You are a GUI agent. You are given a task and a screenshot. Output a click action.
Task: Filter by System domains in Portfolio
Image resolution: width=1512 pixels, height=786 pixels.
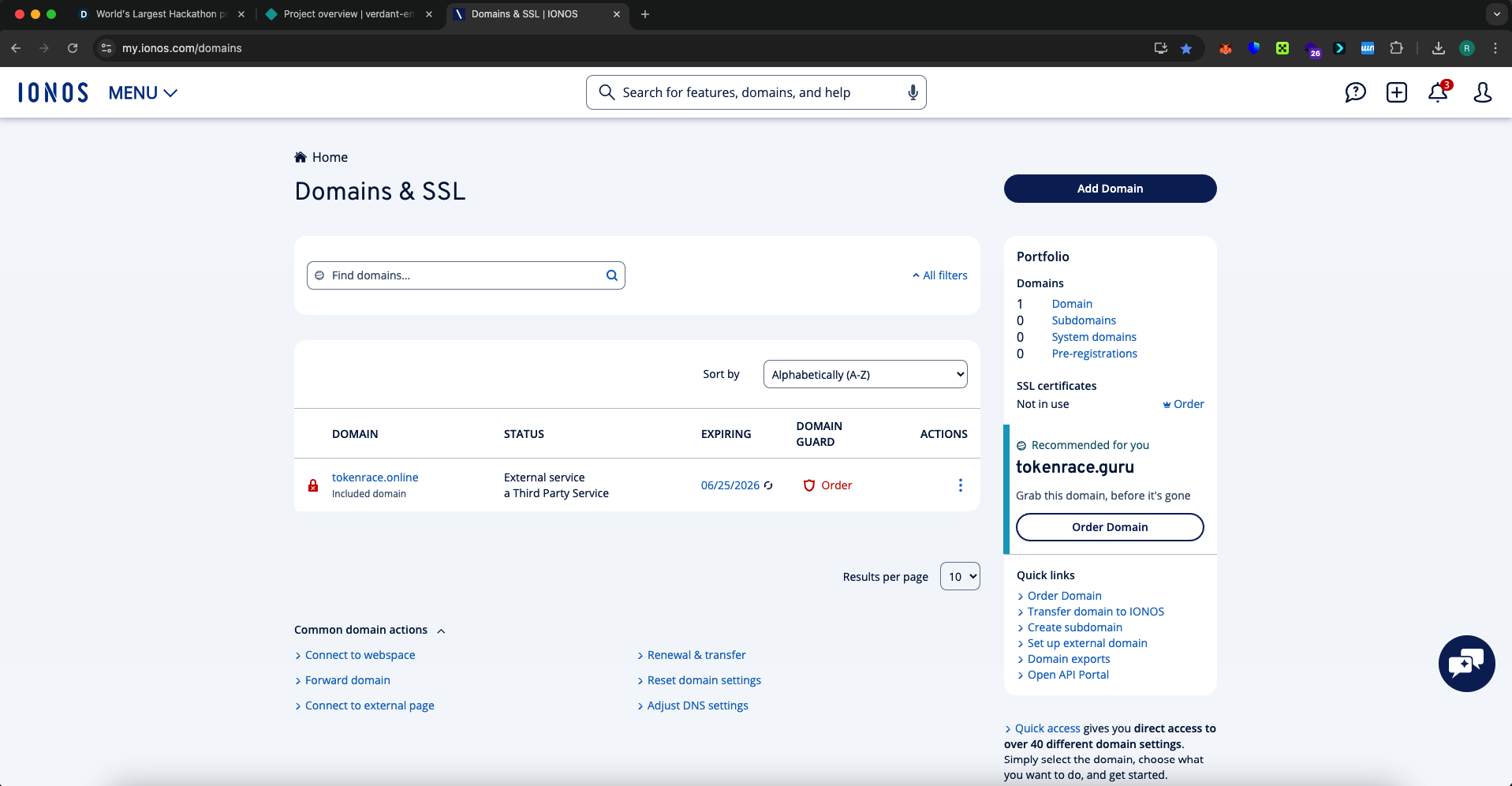(1094, 337)
